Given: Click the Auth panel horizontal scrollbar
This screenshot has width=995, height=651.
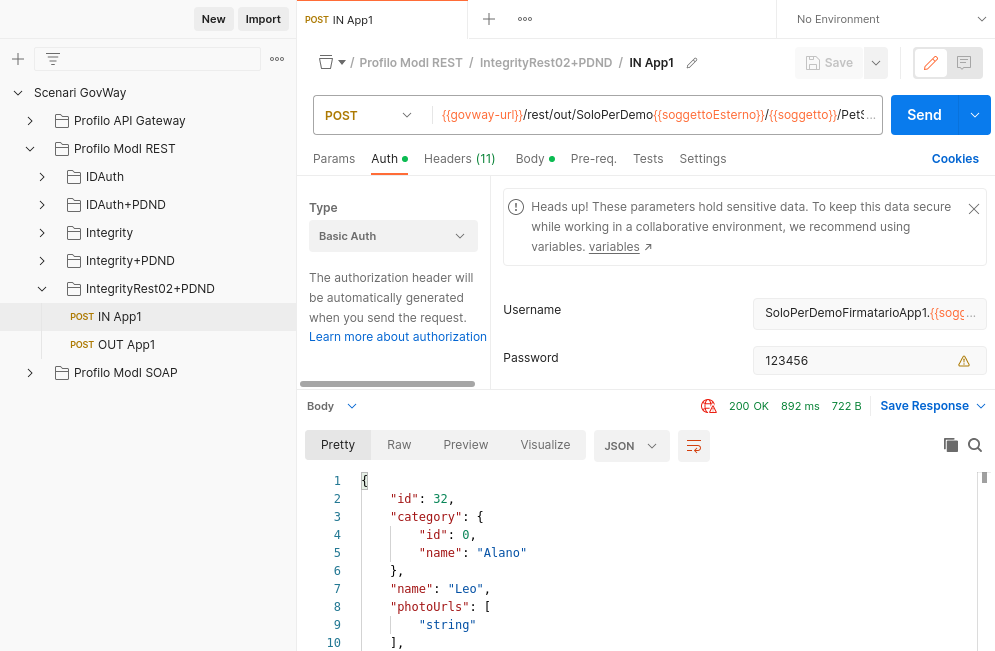Looking at the screenshot, I should pyautogui.click(x=387, y=384).
